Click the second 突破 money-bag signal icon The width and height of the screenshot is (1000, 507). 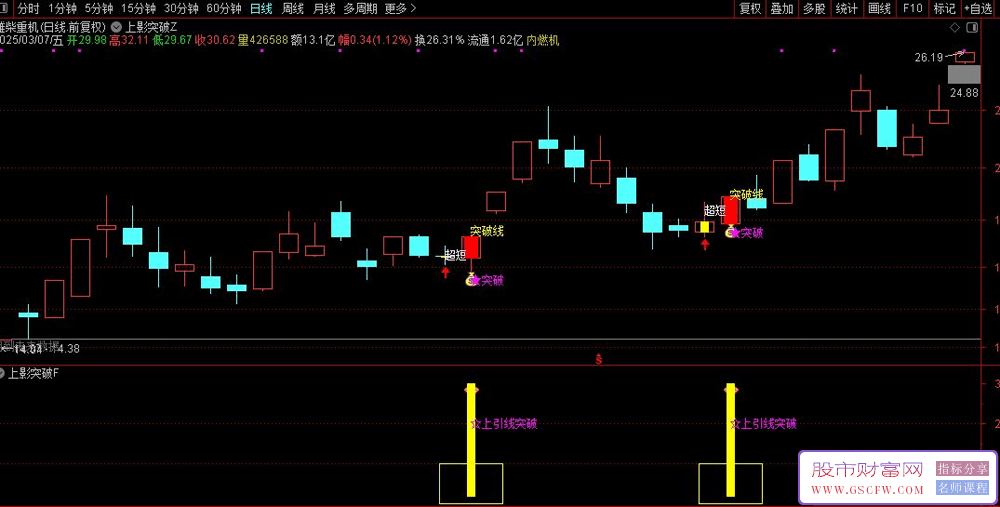point(731,232)
